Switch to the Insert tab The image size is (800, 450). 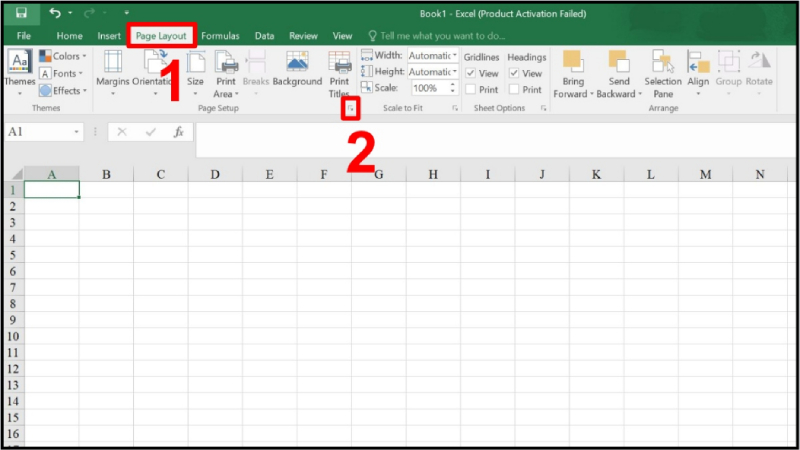point(109,36)
